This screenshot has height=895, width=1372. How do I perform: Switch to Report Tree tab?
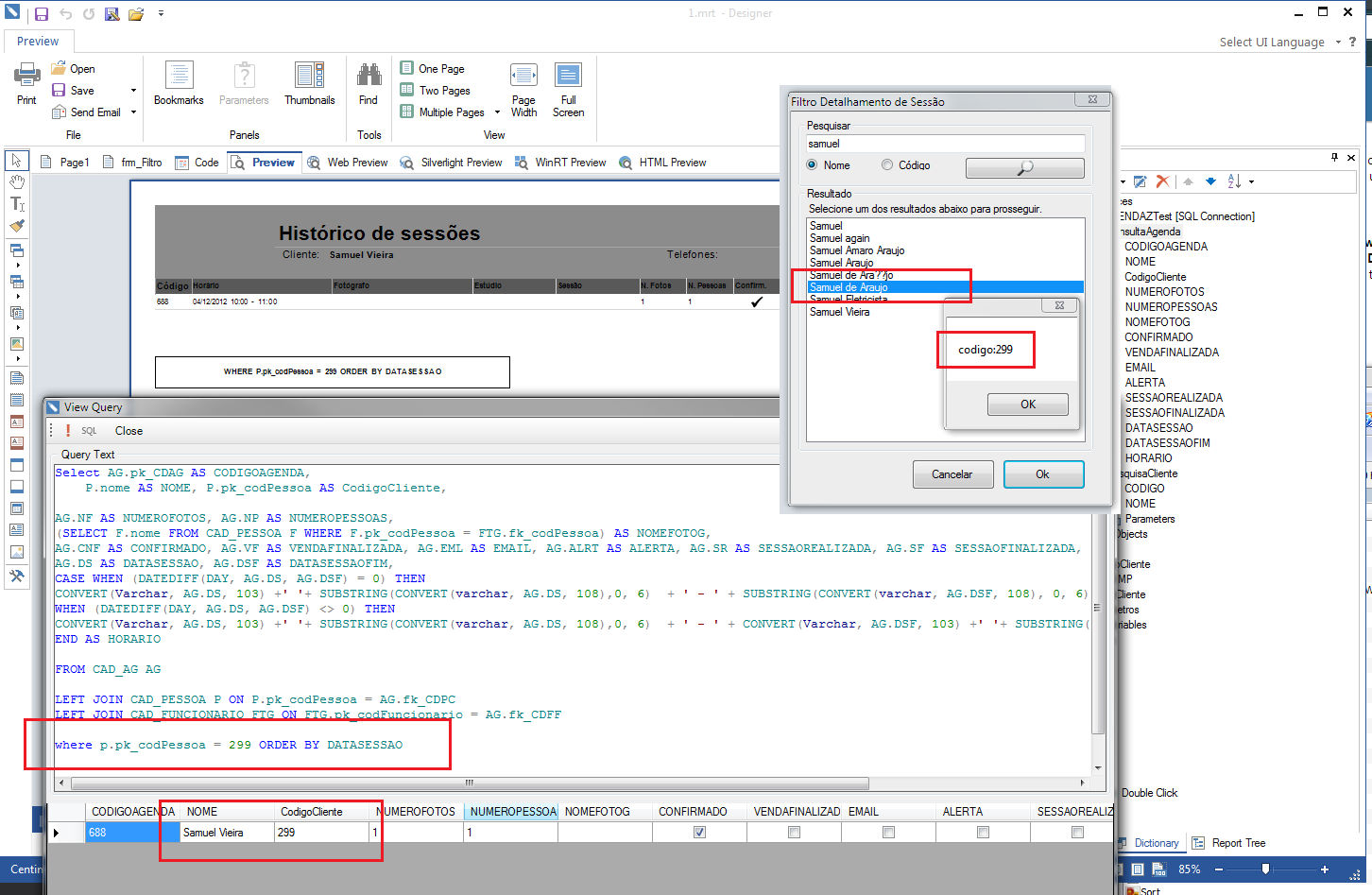click(1228, 843)
